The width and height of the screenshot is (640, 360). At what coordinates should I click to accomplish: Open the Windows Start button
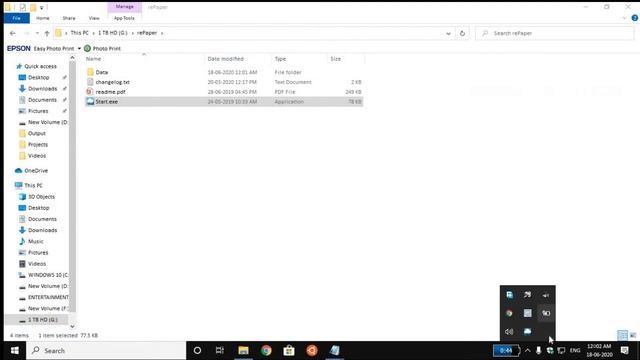pyautogui.click(x=15, y=351)
